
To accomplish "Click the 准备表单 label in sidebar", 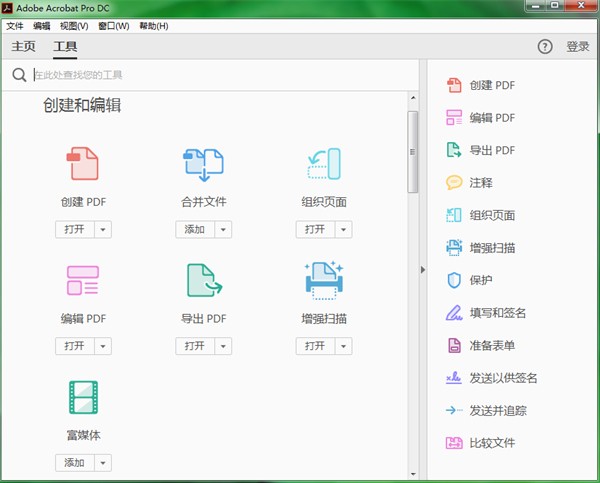I will 492,345.
